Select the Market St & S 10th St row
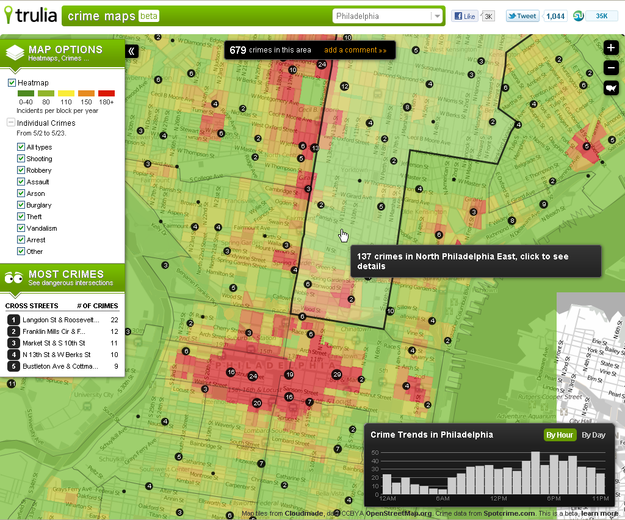Viewport: 625px width, 520px height. point(63,343)
